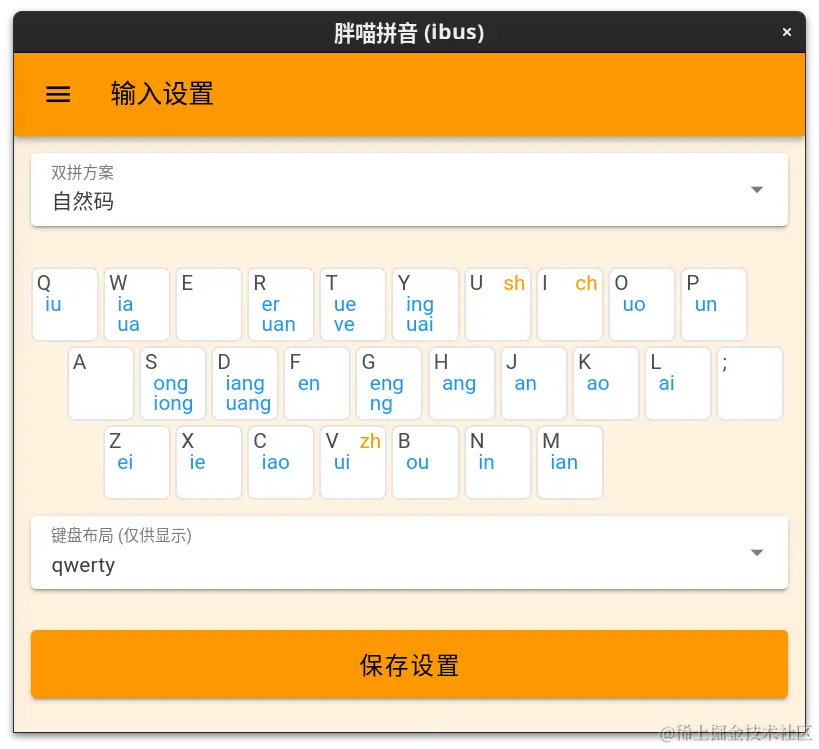The width and height of the screenshot is (819, 749).
Task: Click the 输入设置 header title
Action: [x=161, y=94]
